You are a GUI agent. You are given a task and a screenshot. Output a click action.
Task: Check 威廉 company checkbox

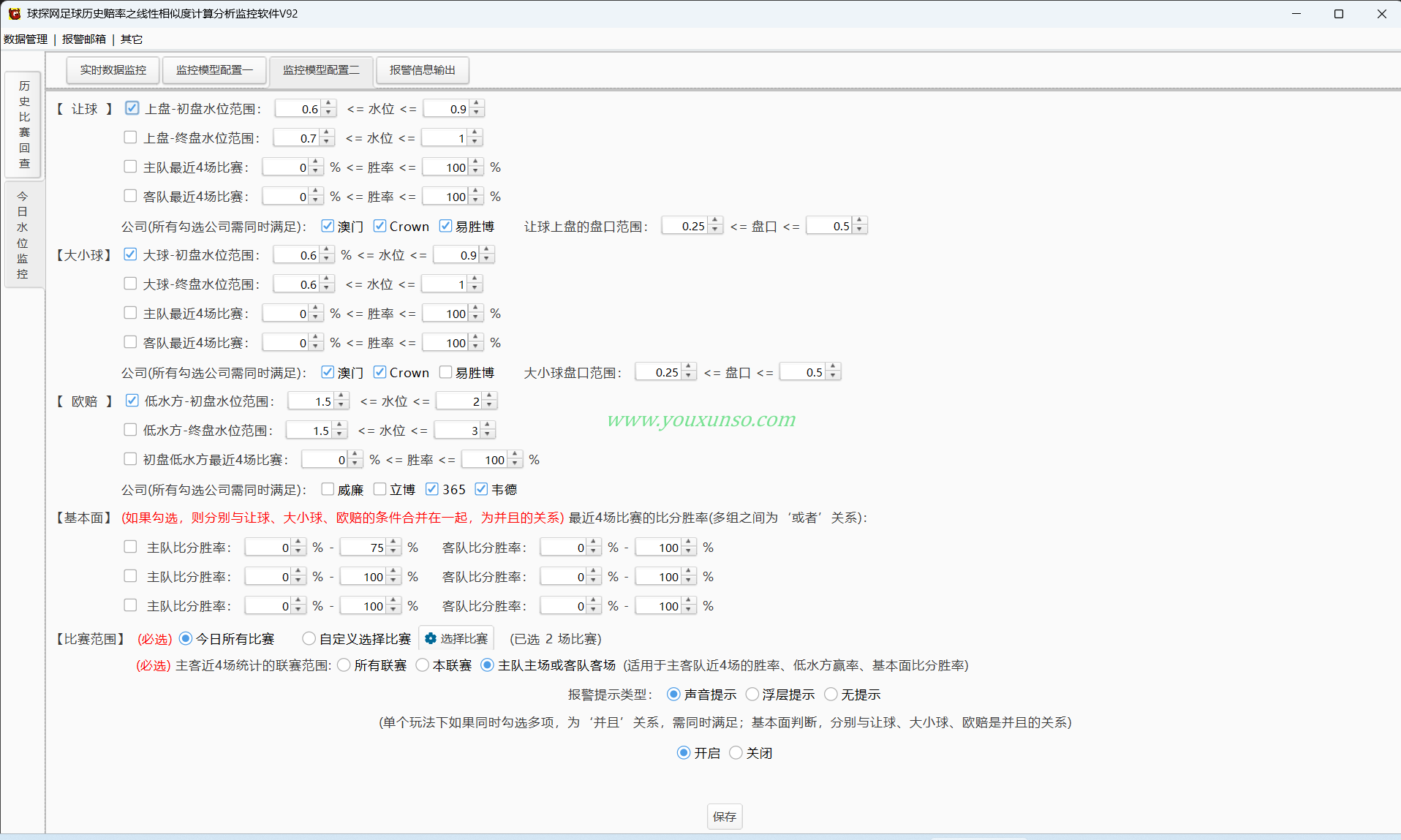click(x=328, y=489)
